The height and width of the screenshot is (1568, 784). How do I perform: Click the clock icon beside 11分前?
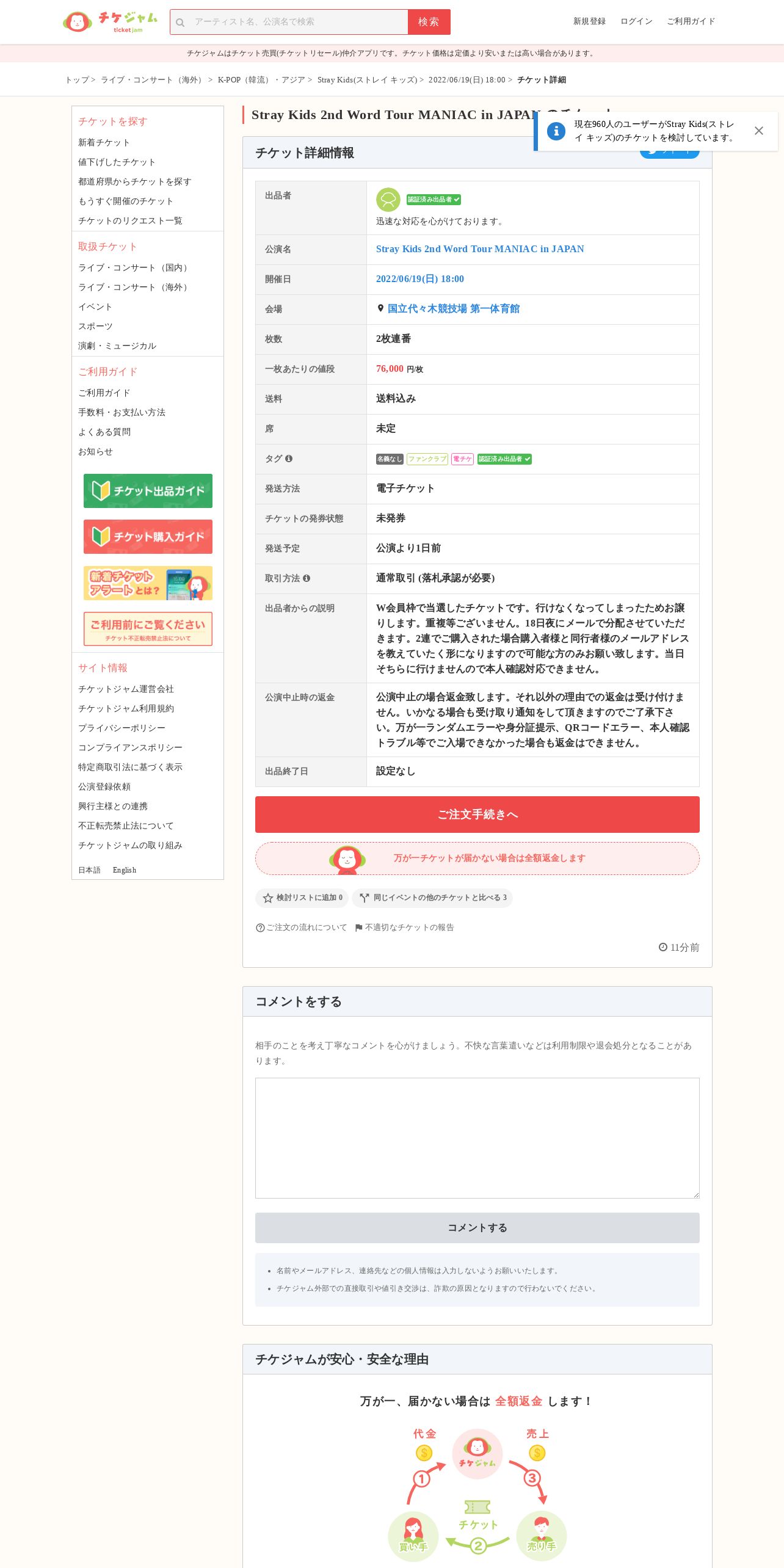point(663,947)
